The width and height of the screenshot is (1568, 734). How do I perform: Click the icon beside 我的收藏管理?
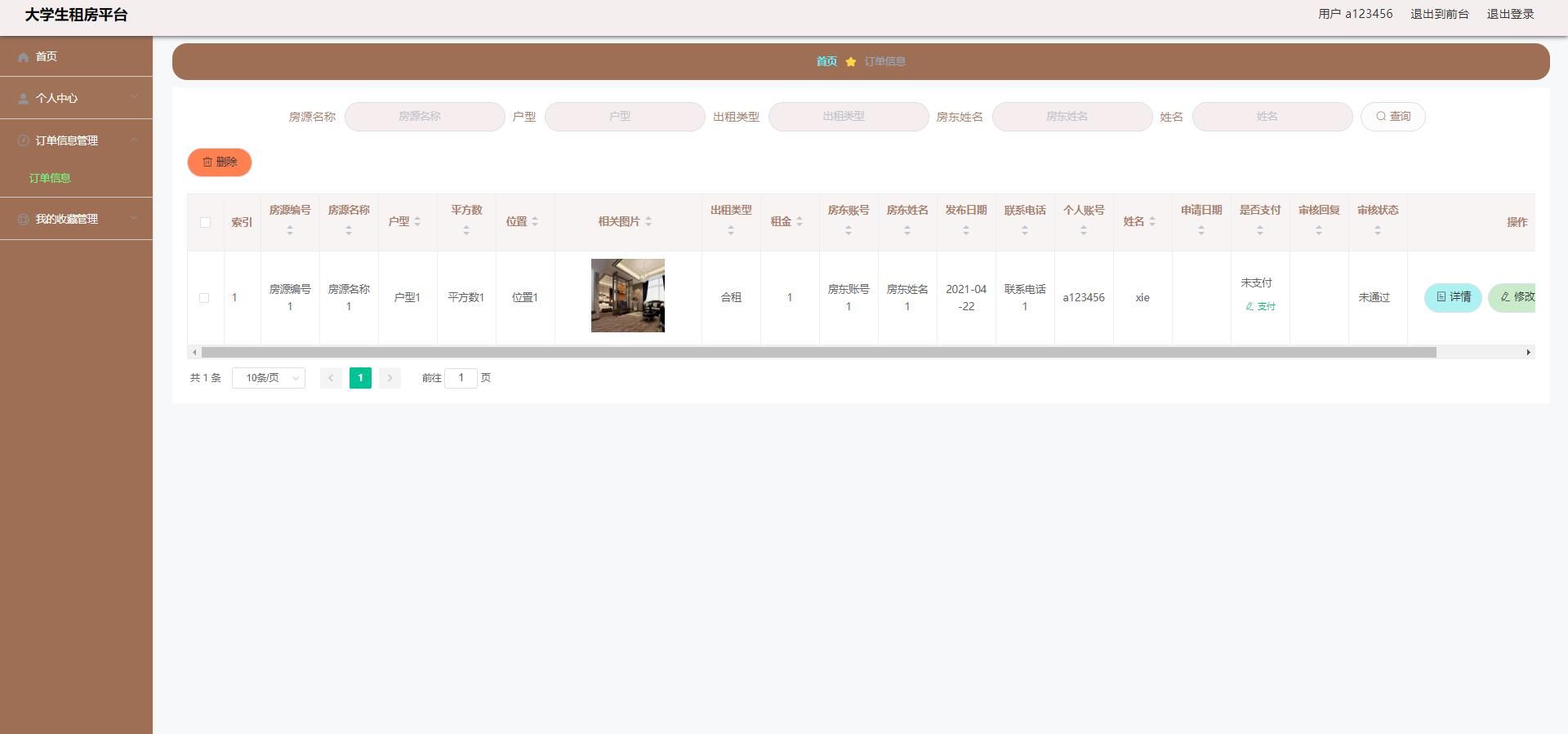click(23, 220)
